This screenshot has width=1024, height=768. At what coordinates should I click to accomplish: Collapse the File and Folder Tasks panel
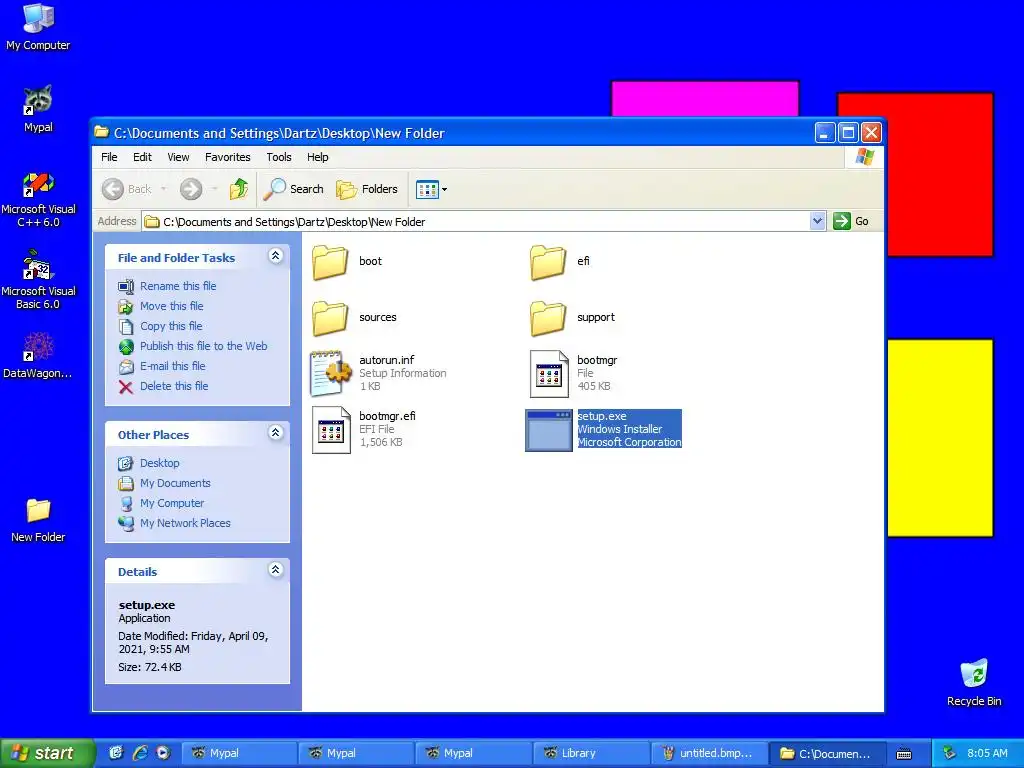click(x=276, y=256)
